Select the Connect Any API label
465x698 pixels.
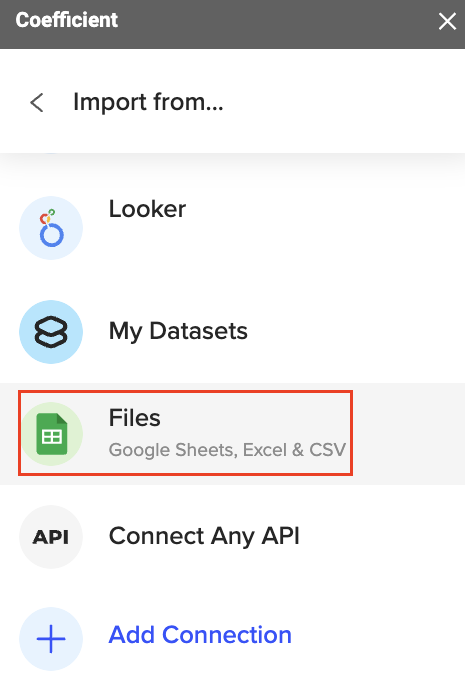point(204,536)
